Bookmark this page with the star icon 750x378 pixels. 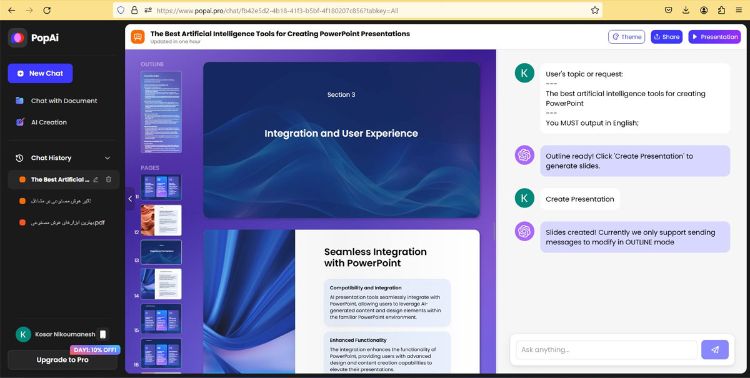tap(595, 10)
